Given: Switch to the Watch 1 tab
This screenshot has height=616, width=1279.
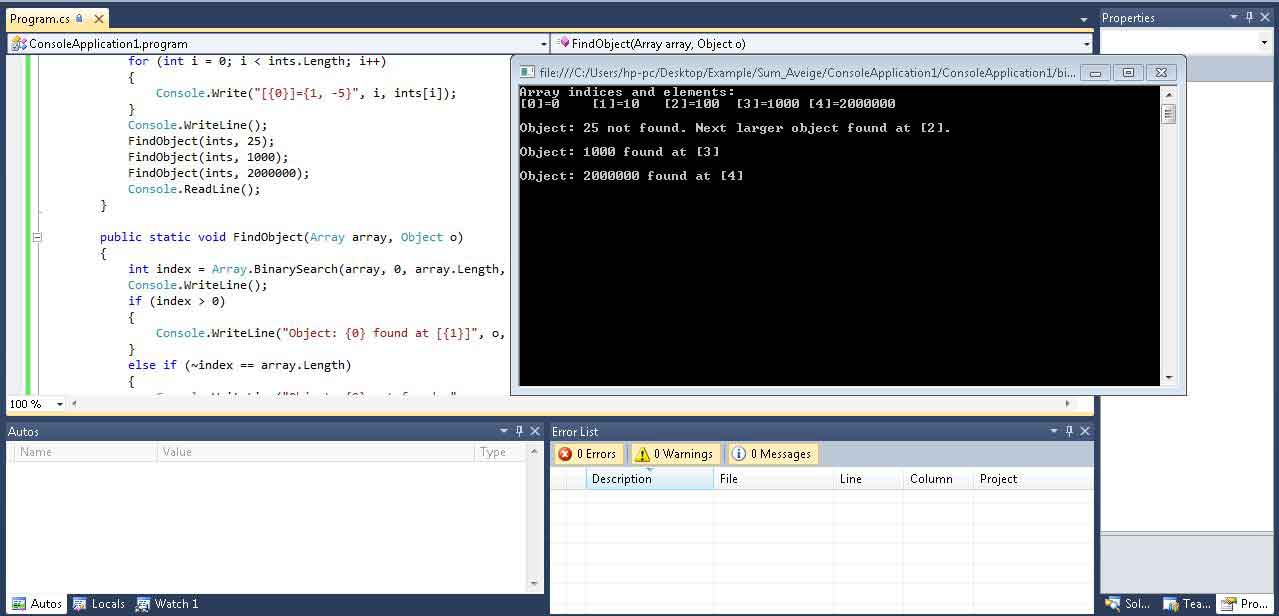Looking at the screenshot, I should point(167,604).
